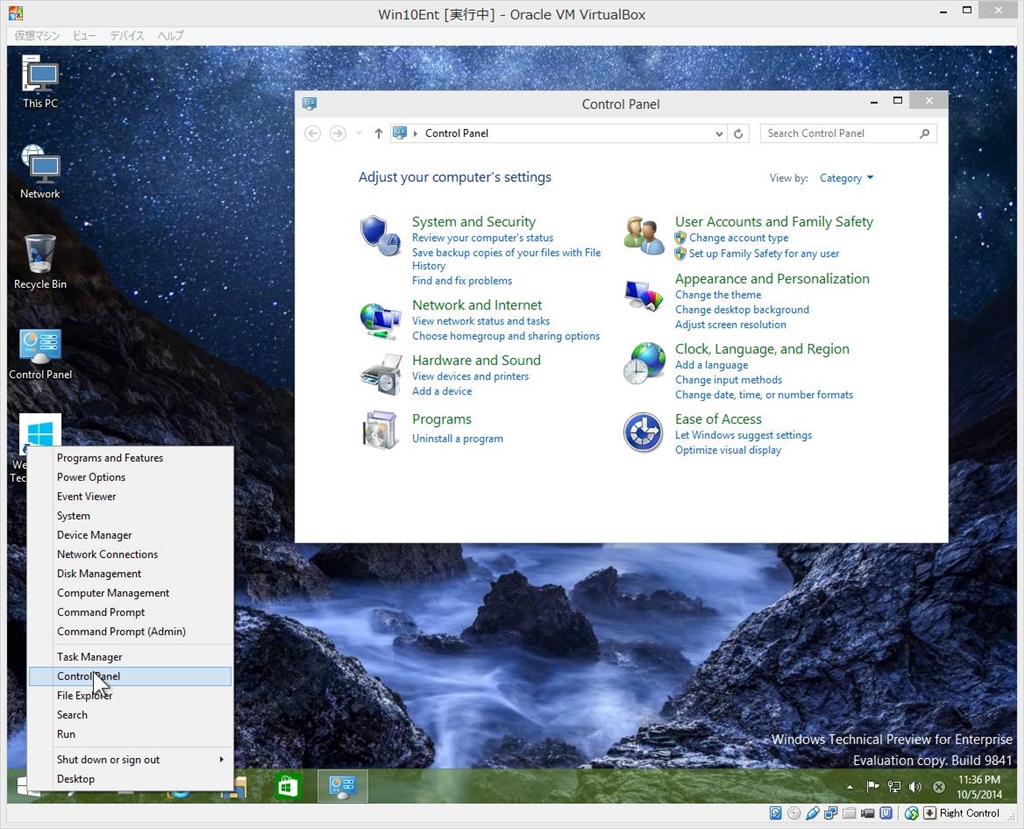Viewport: 1024px width, 829px height.
Task: Click the Search Control Panel input field
Action: click(840, 134)
